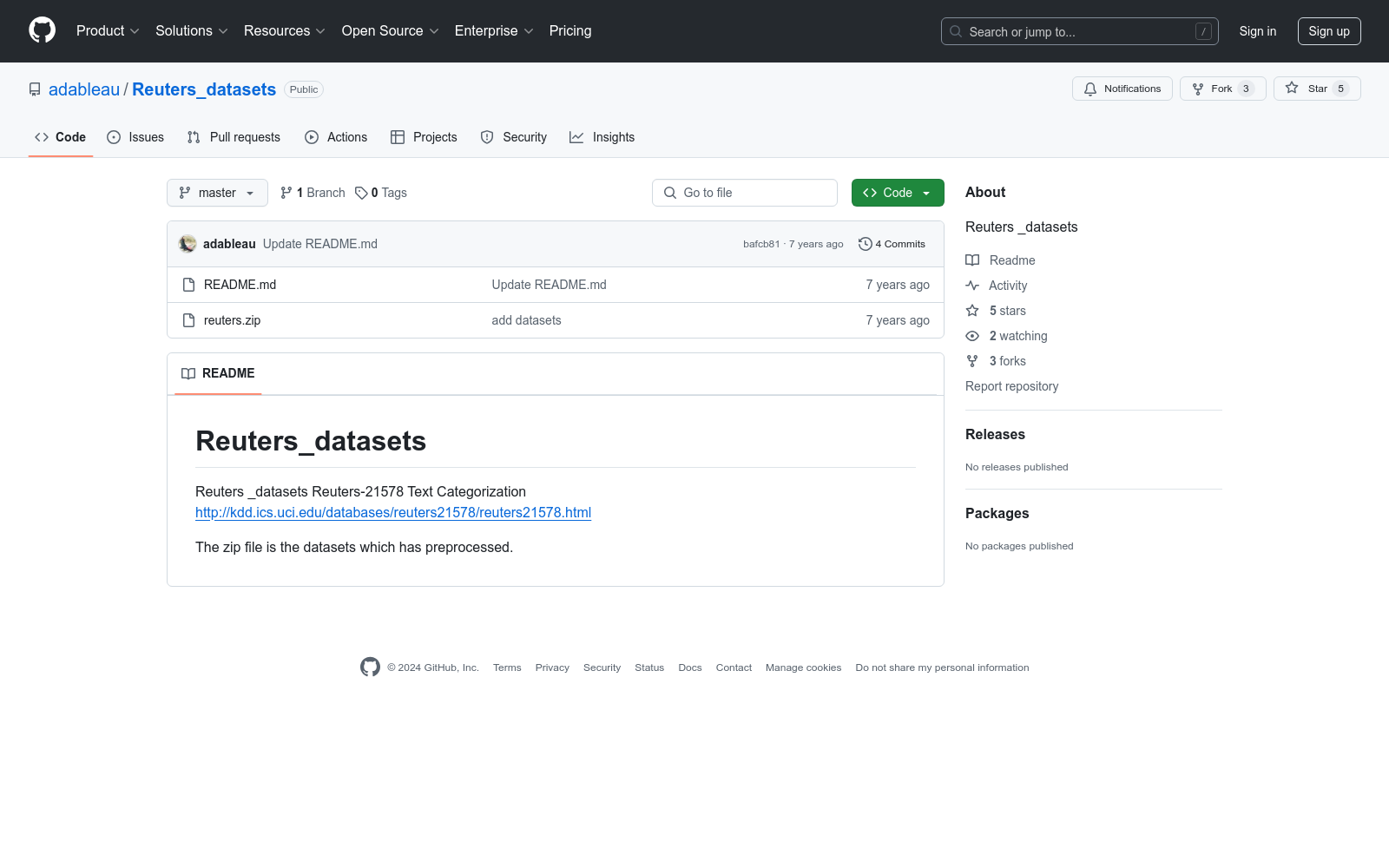Open the Solutions menu in header
Viewport: 1389px width, 868px height.
tap(191, 31)
